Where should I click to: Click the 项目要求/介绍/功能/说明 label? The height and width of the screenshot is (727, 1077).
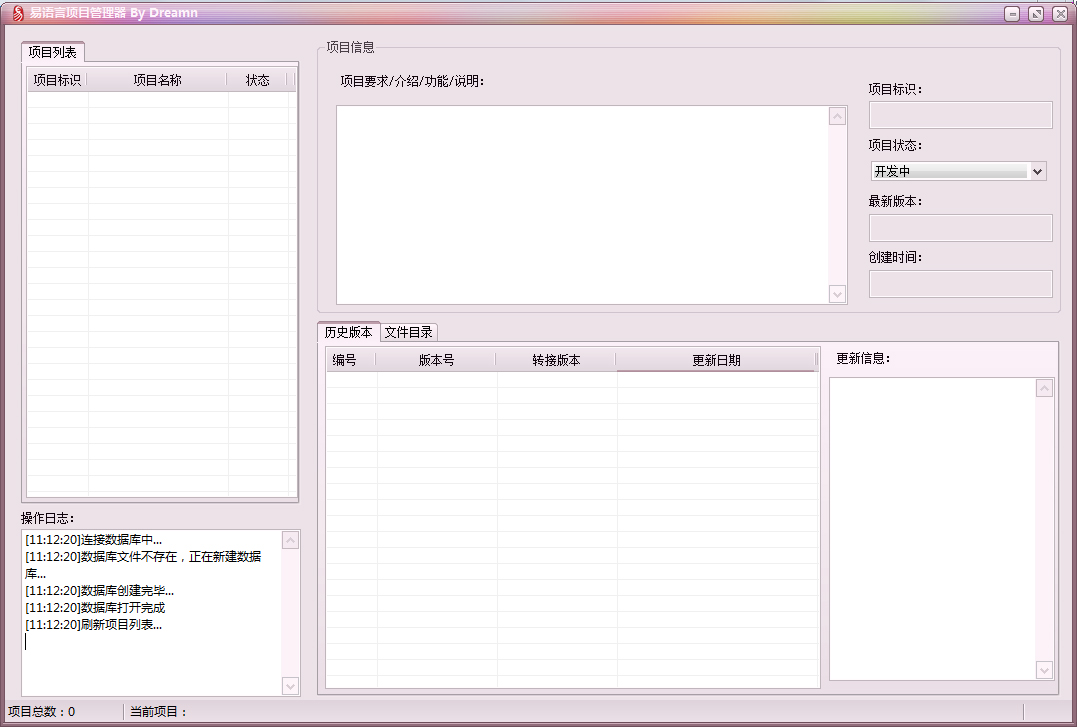click(x=413, y=81)
